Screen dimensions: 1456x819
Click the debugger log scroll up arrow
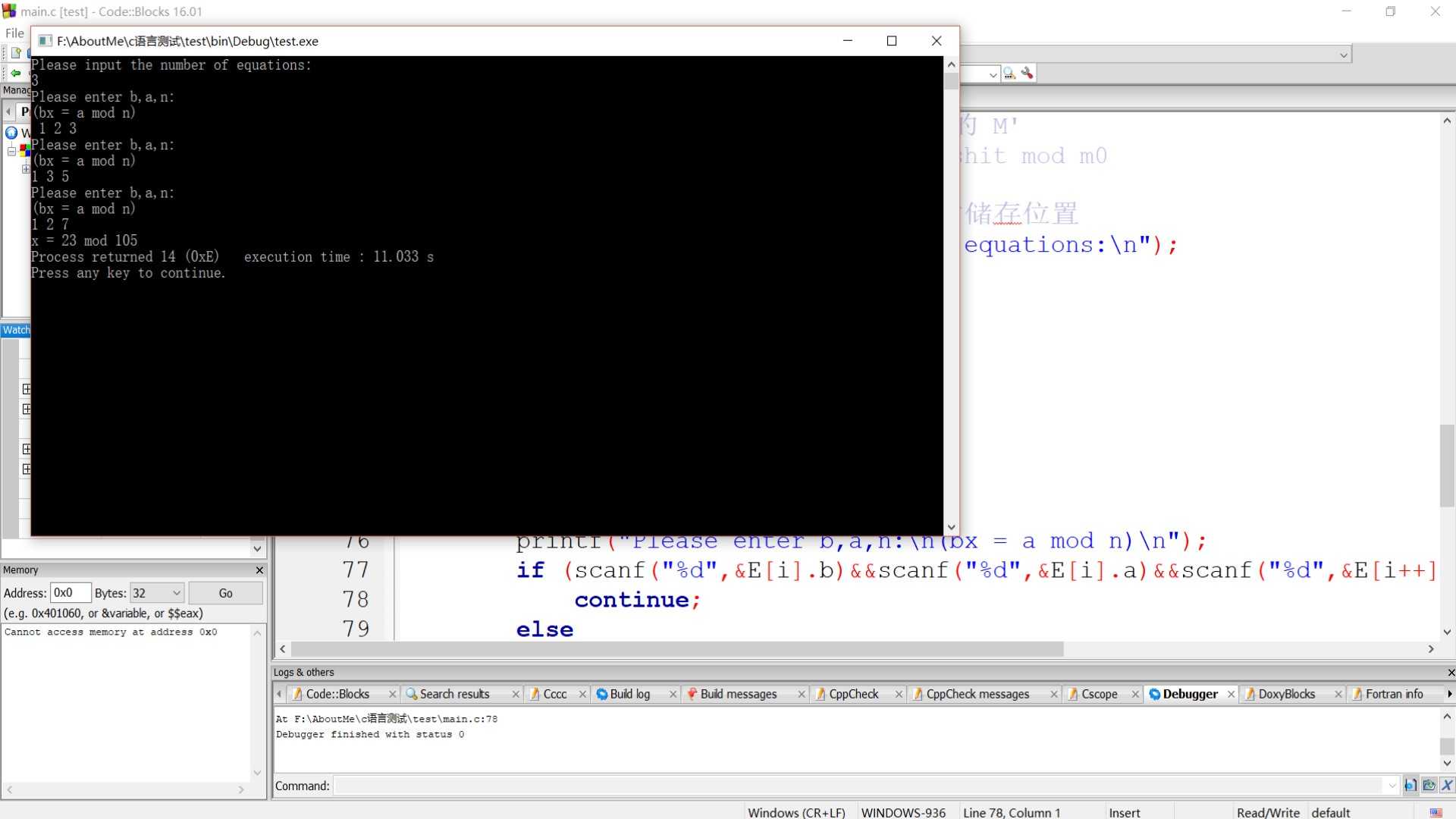click(x=1447, y=716)
